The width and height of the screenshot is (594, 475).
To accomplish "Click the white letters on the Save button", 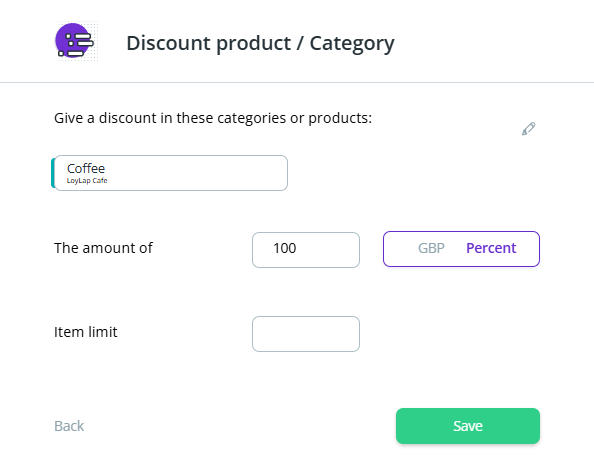I will coord(468,426).
